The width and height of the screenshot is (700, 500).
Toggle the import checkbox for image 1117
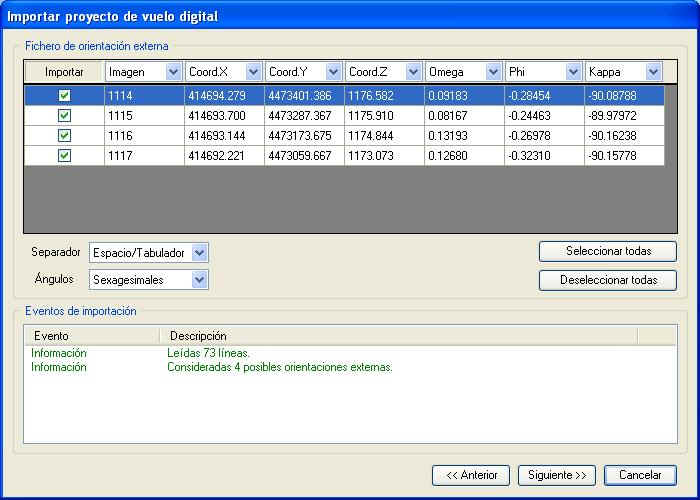click(65, 156)
